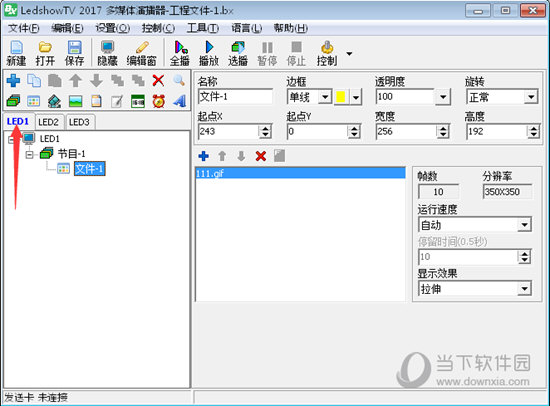Click the blue plus add icon in tree toolbar
This screenshot has height=406, width=550.
[13, 81]
